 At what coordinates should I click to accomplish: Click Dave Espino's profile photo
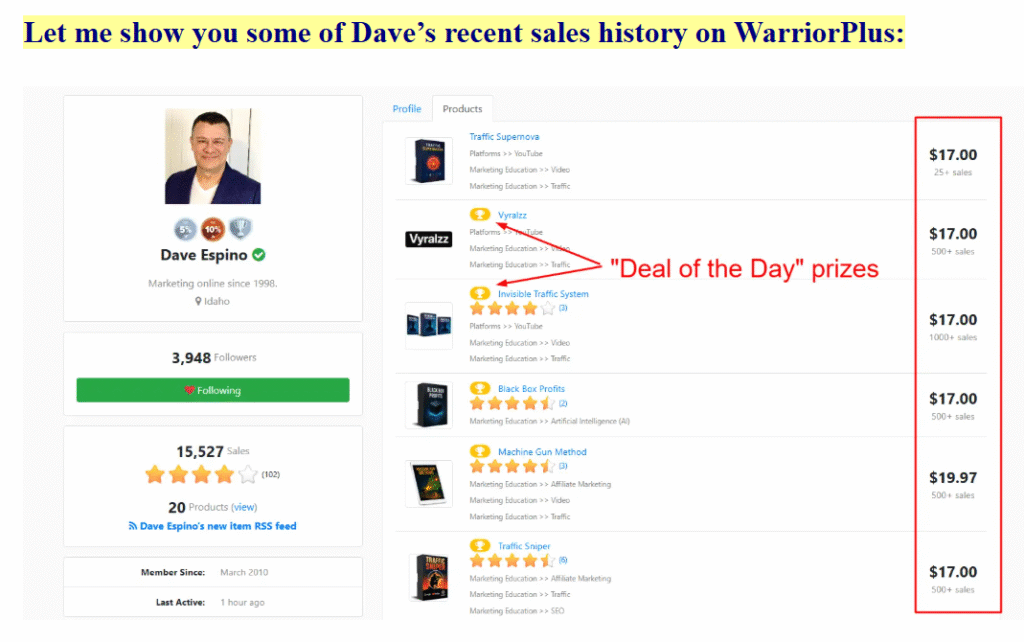click(x=213, y=156)
